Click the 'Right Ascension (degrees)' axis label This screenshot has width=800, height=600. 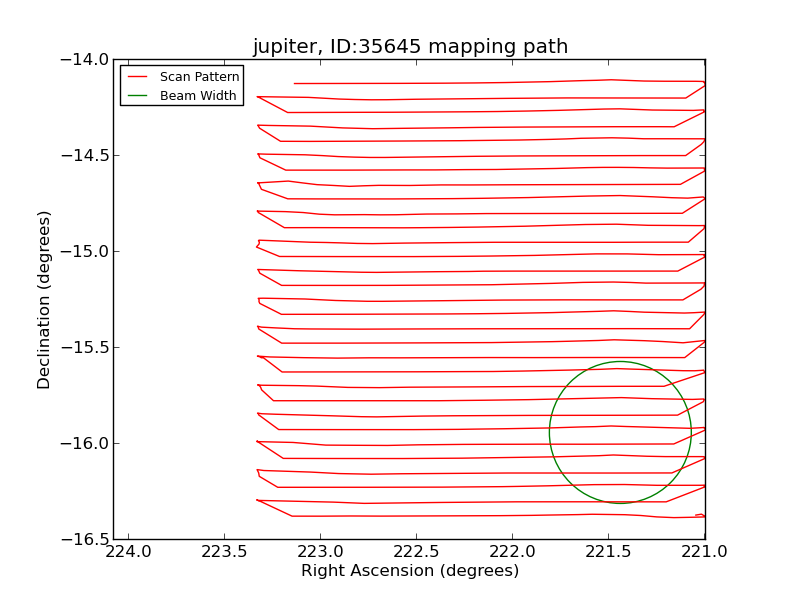pos(410,570)
